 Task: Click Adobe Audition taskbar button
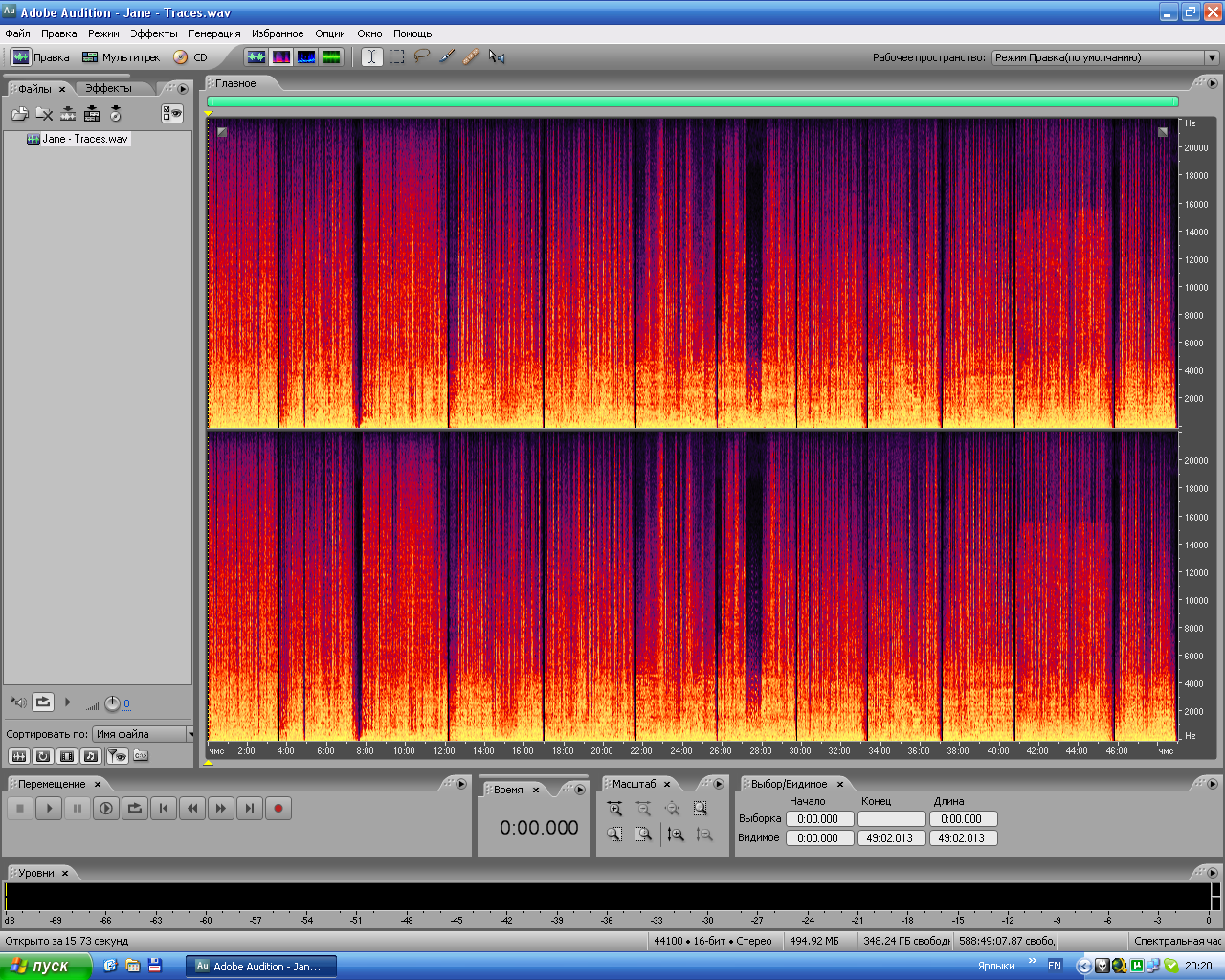click(260, 967)
